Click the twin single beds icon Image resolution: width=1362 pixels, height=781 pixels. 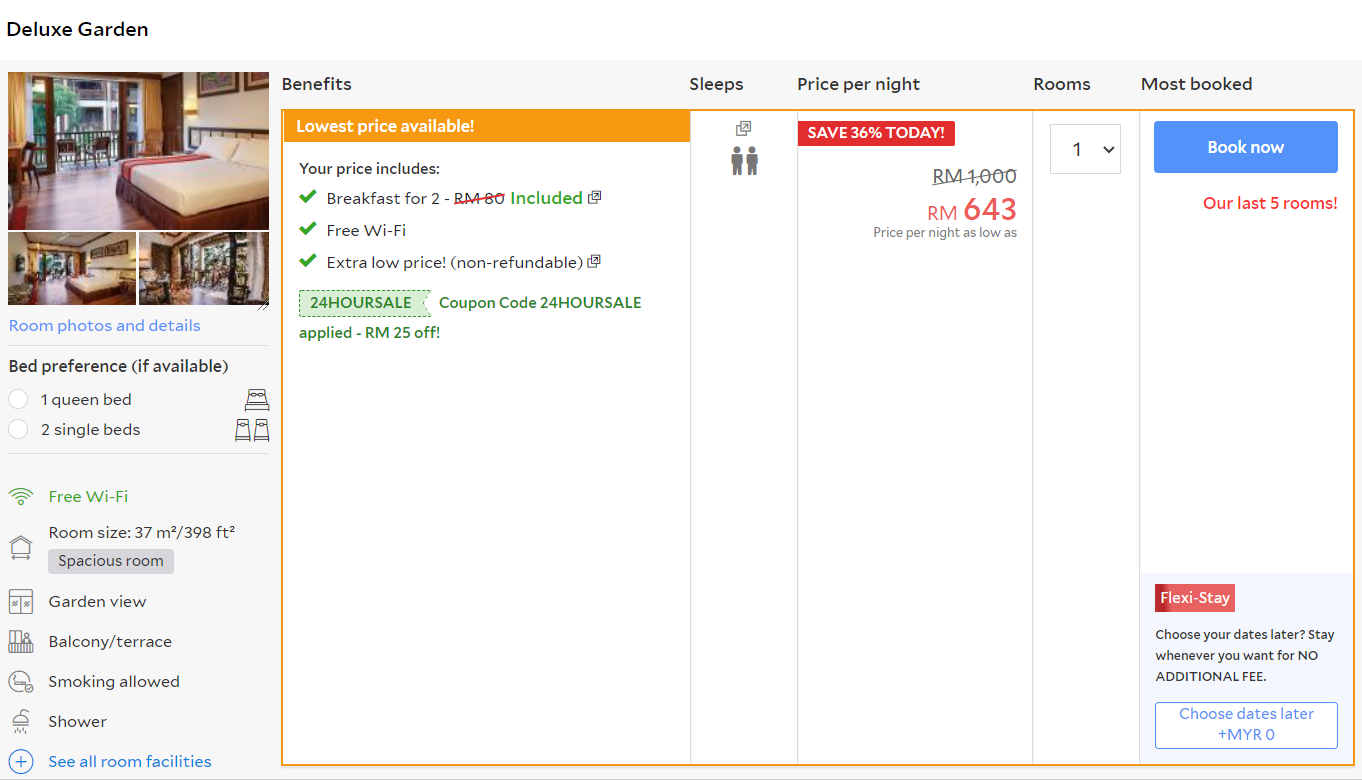click(252, 430)
